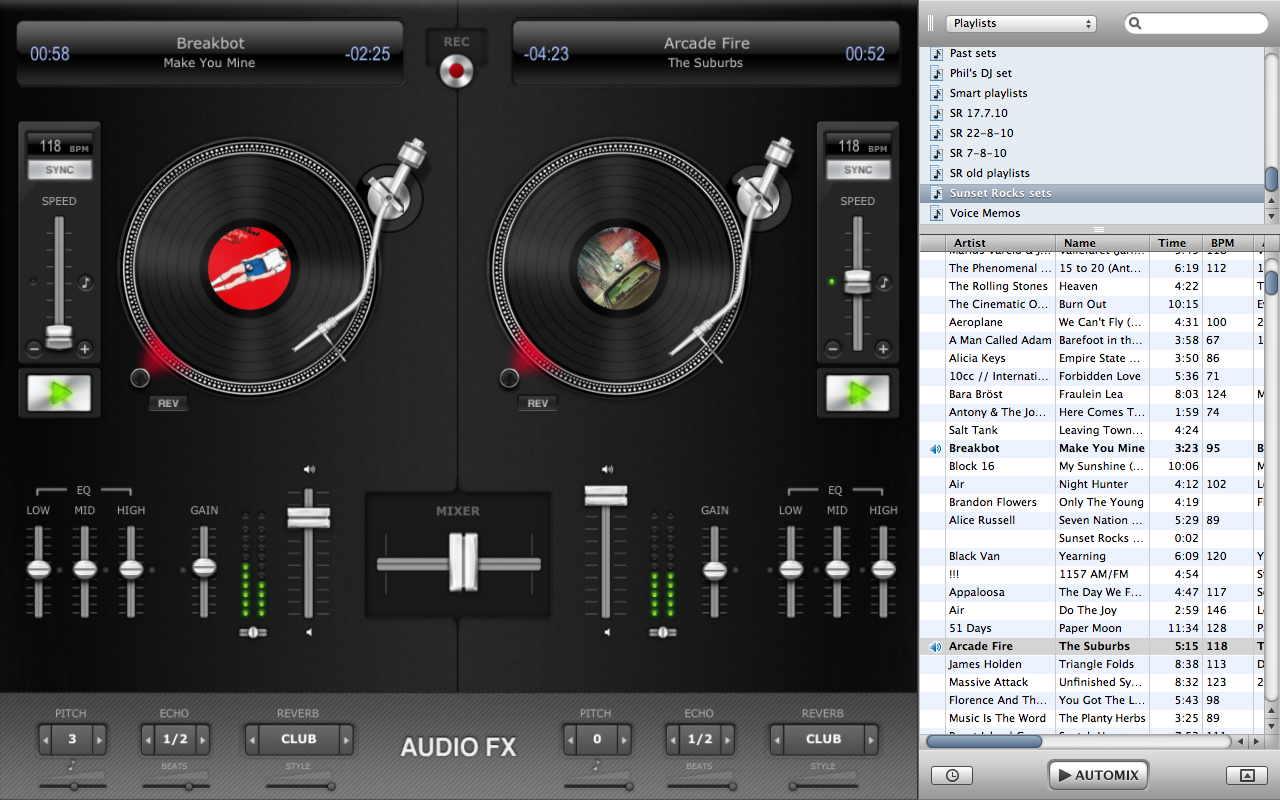Raise left deck PITCH with right arrow
The height and width of the screenshot is (800, 1280).
coord(99,740)
